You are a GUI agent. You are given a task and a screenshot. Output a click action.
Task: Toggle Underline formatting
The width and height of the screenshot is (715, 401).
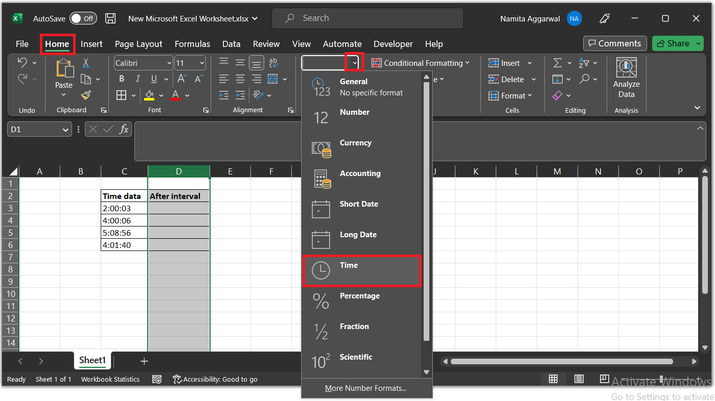click(154, 79)
